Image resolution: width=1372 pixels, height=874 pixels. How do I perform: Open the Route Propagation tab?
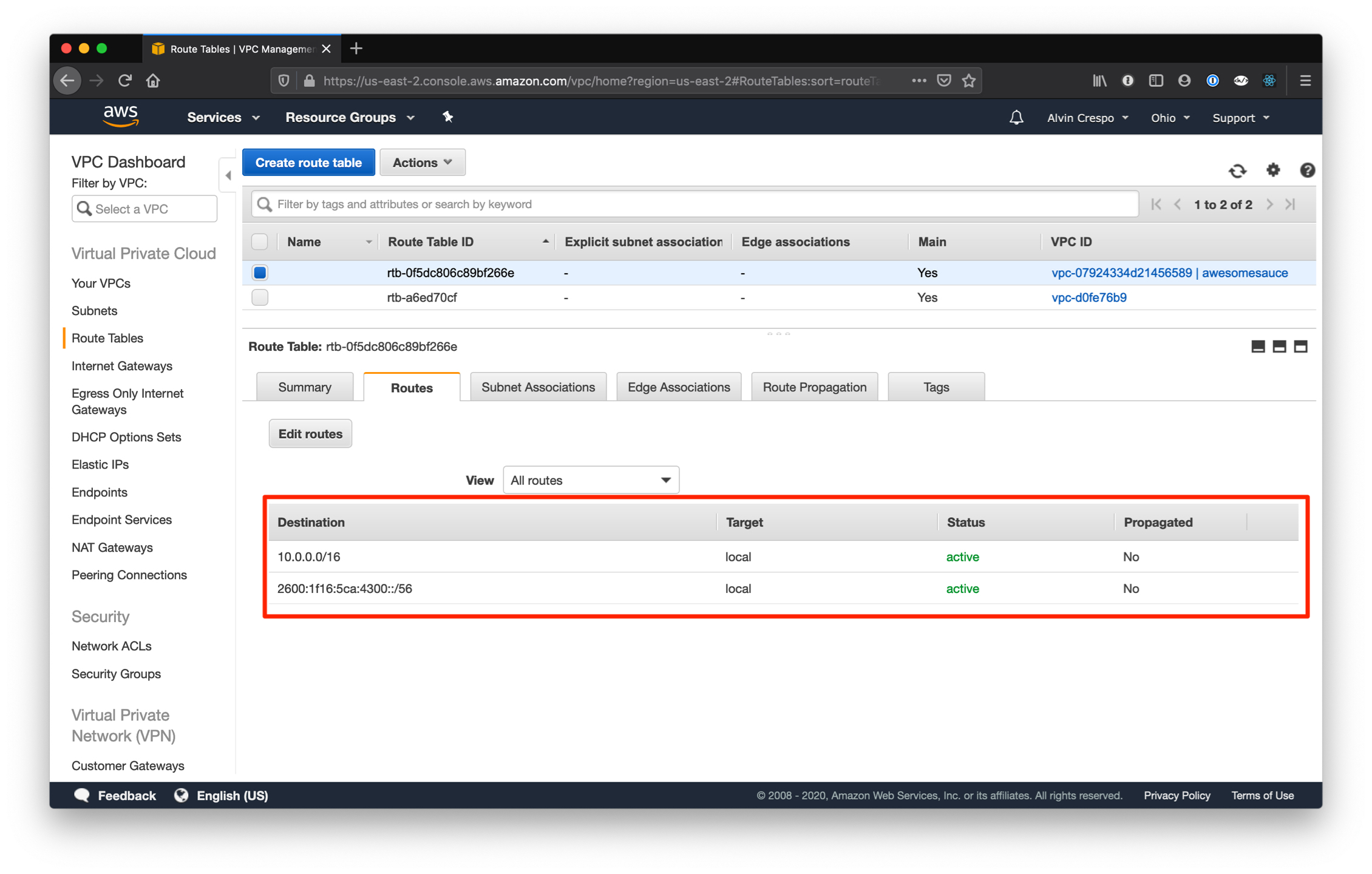(814, 387)
